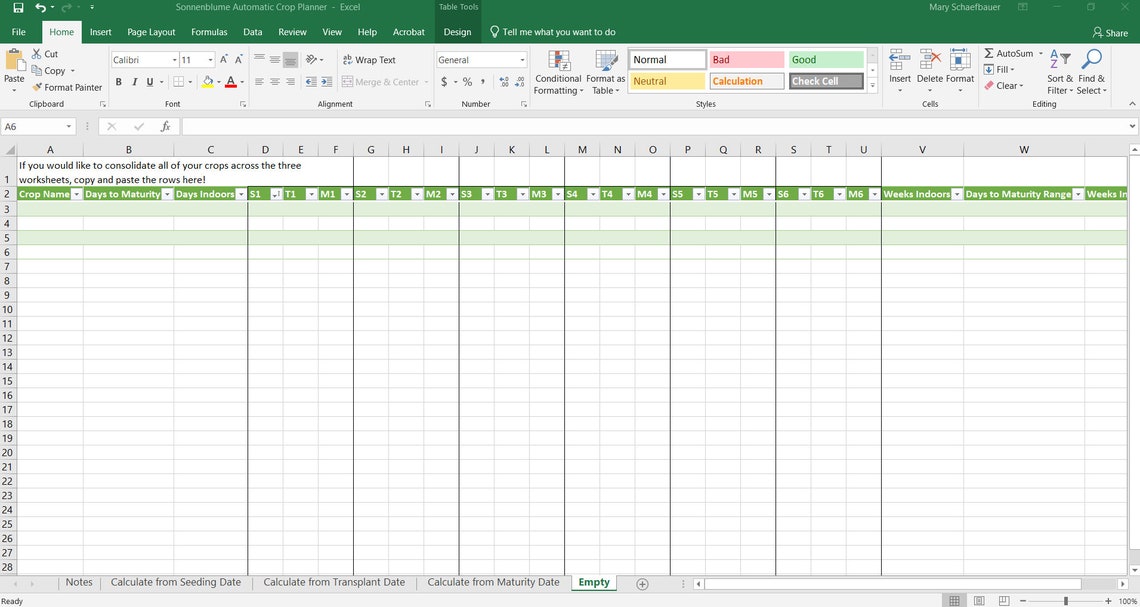Open the Crop Name column filter dropdown

[x=77, y=194]
